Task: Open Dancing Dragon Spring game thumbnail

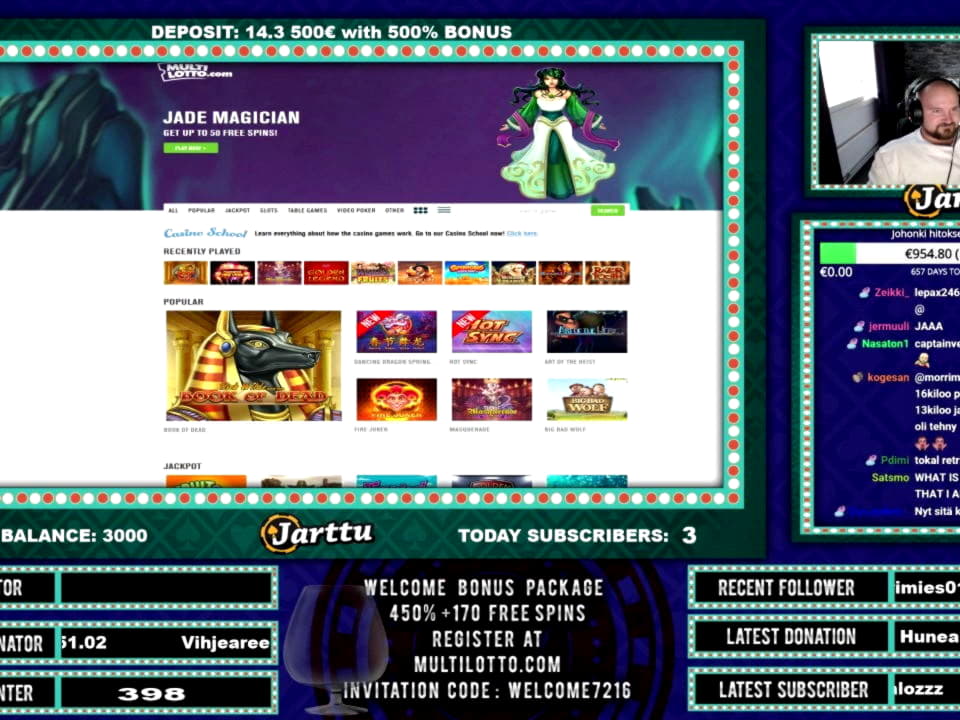Action: click(397, 332)
